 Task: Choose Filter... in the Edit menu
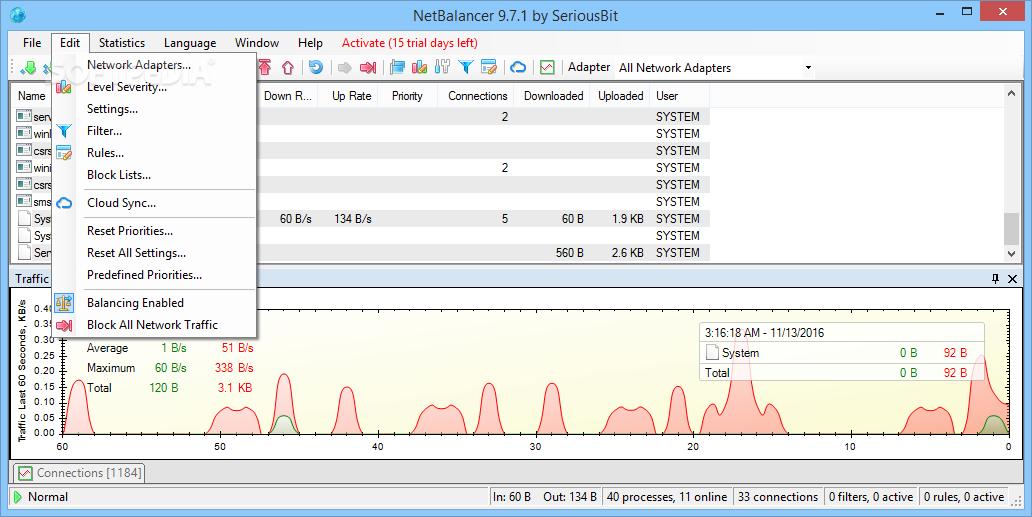105,131
